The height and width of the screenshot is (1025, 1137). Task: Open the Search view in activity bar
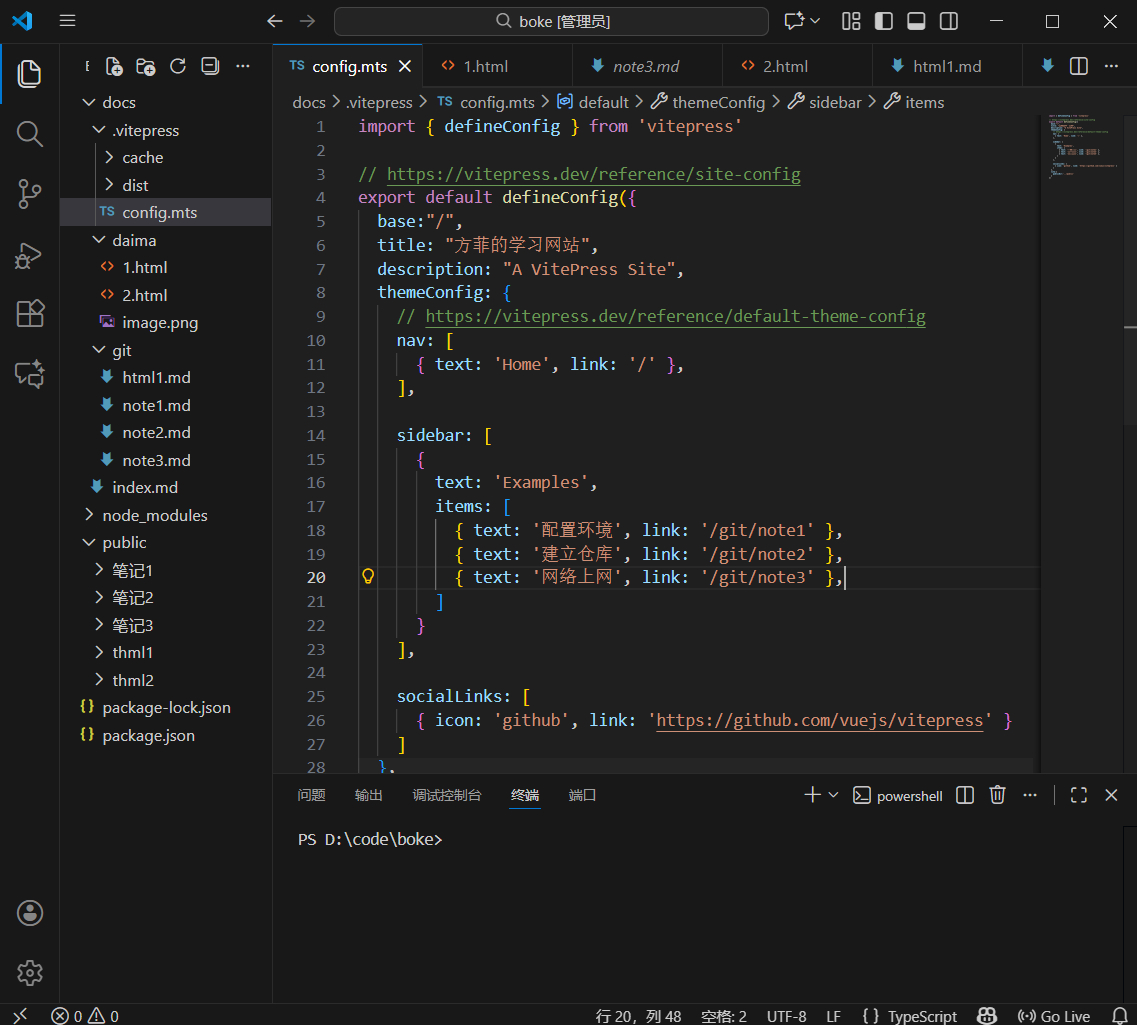coord(30,134)
